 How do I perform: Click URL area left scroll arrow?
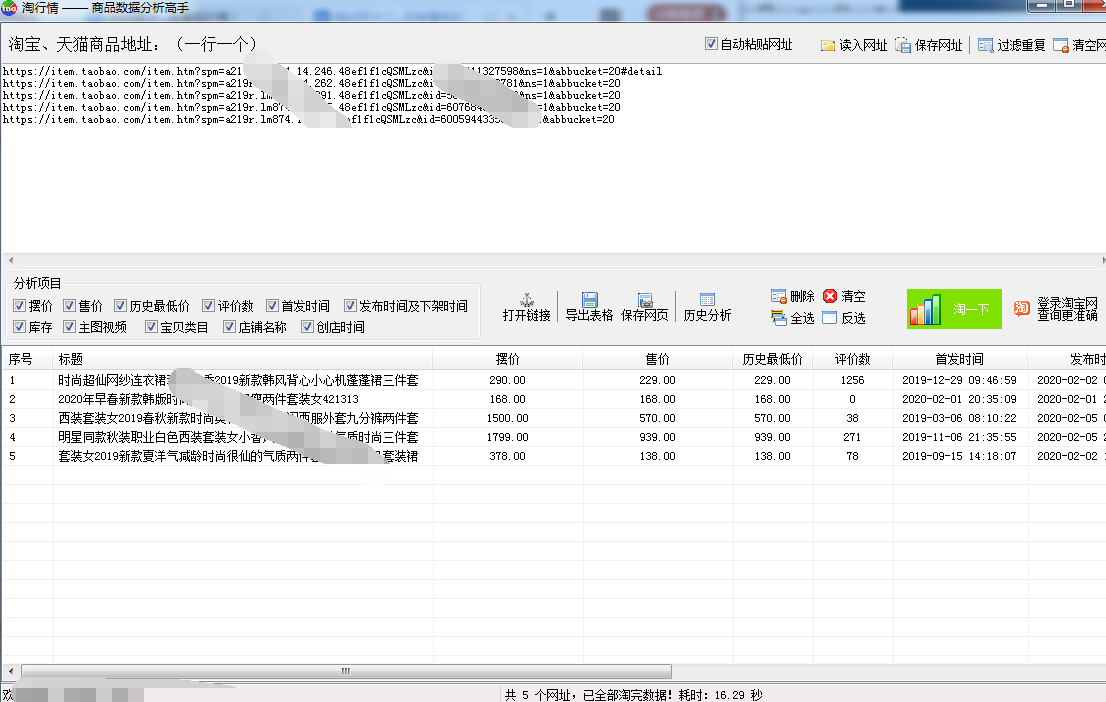pyautogui.click(x=11, y=260)
